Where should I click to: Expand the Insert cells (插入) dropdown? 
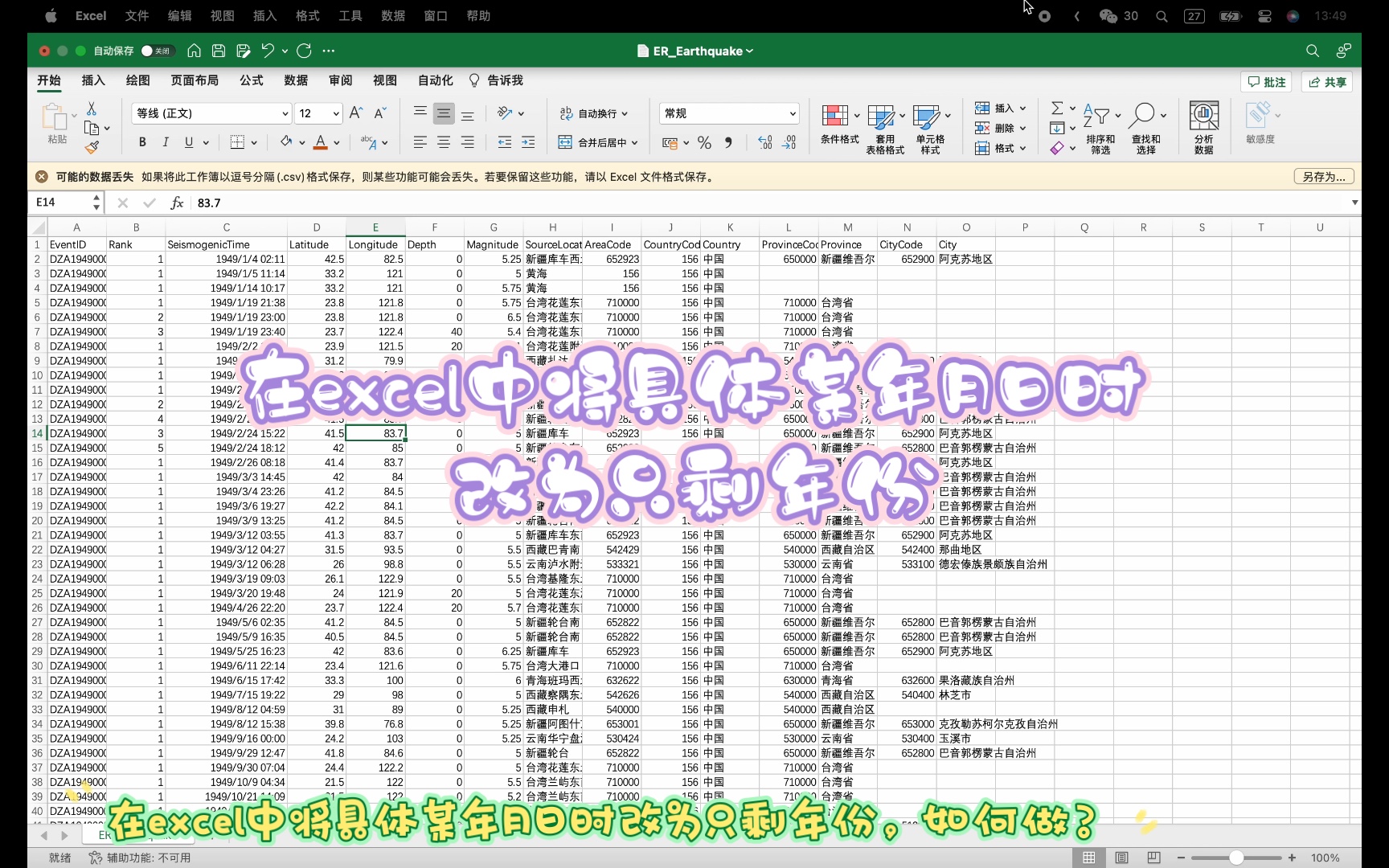pyautogui.click(x=1023, y=108)
